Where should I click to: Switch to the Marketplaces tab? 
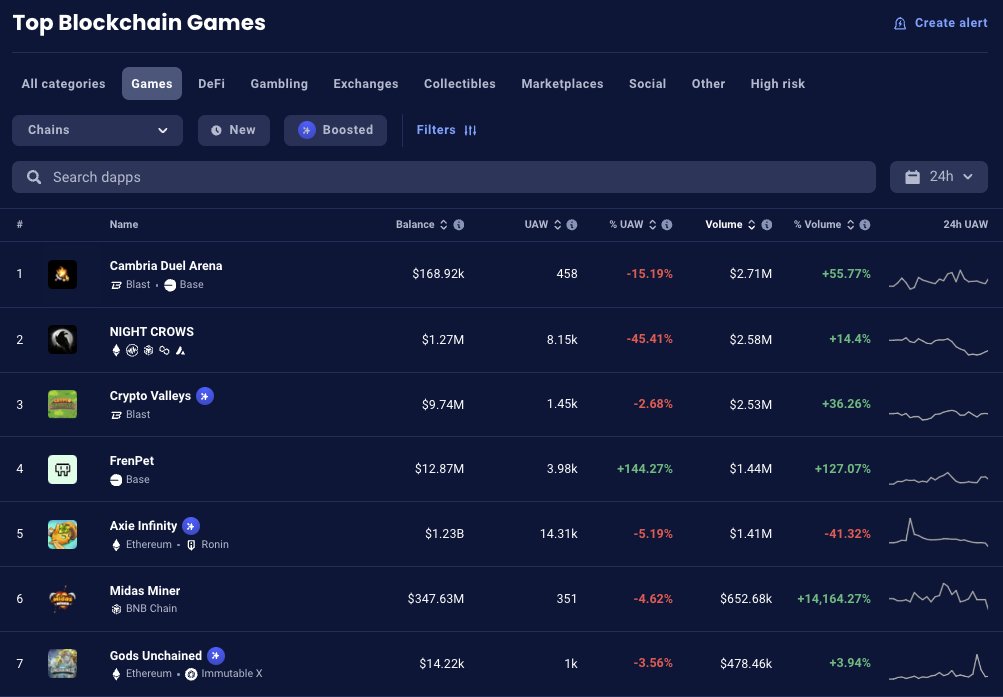coord(562,84)
